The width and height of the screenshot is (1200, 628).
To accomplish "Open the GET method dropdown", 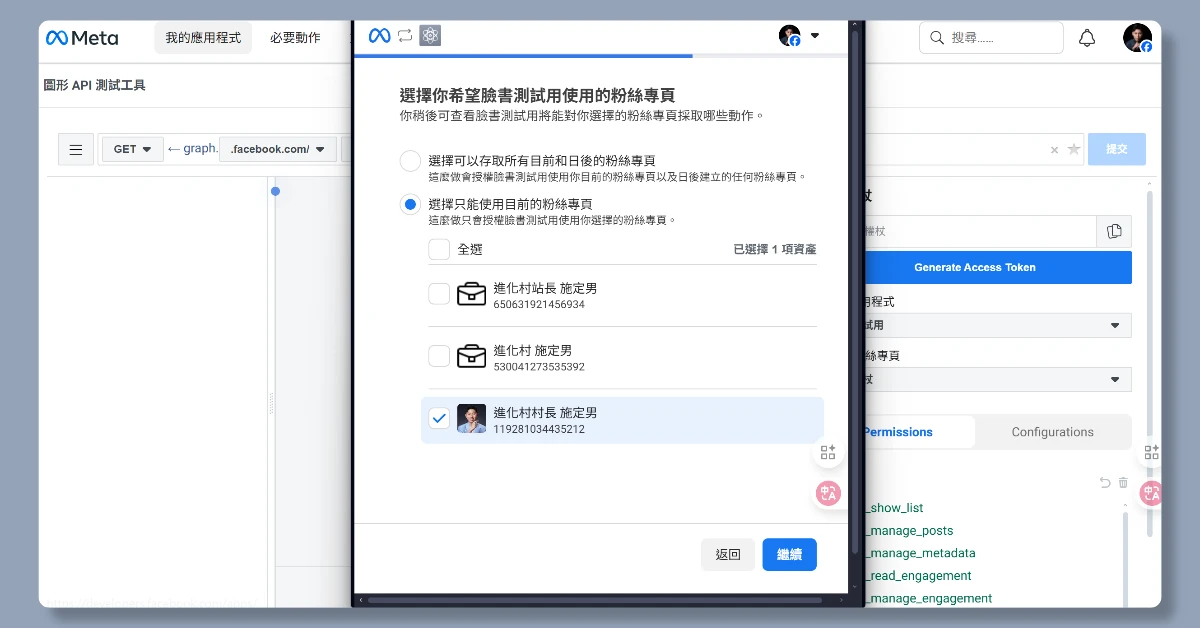I will [132, 150].
